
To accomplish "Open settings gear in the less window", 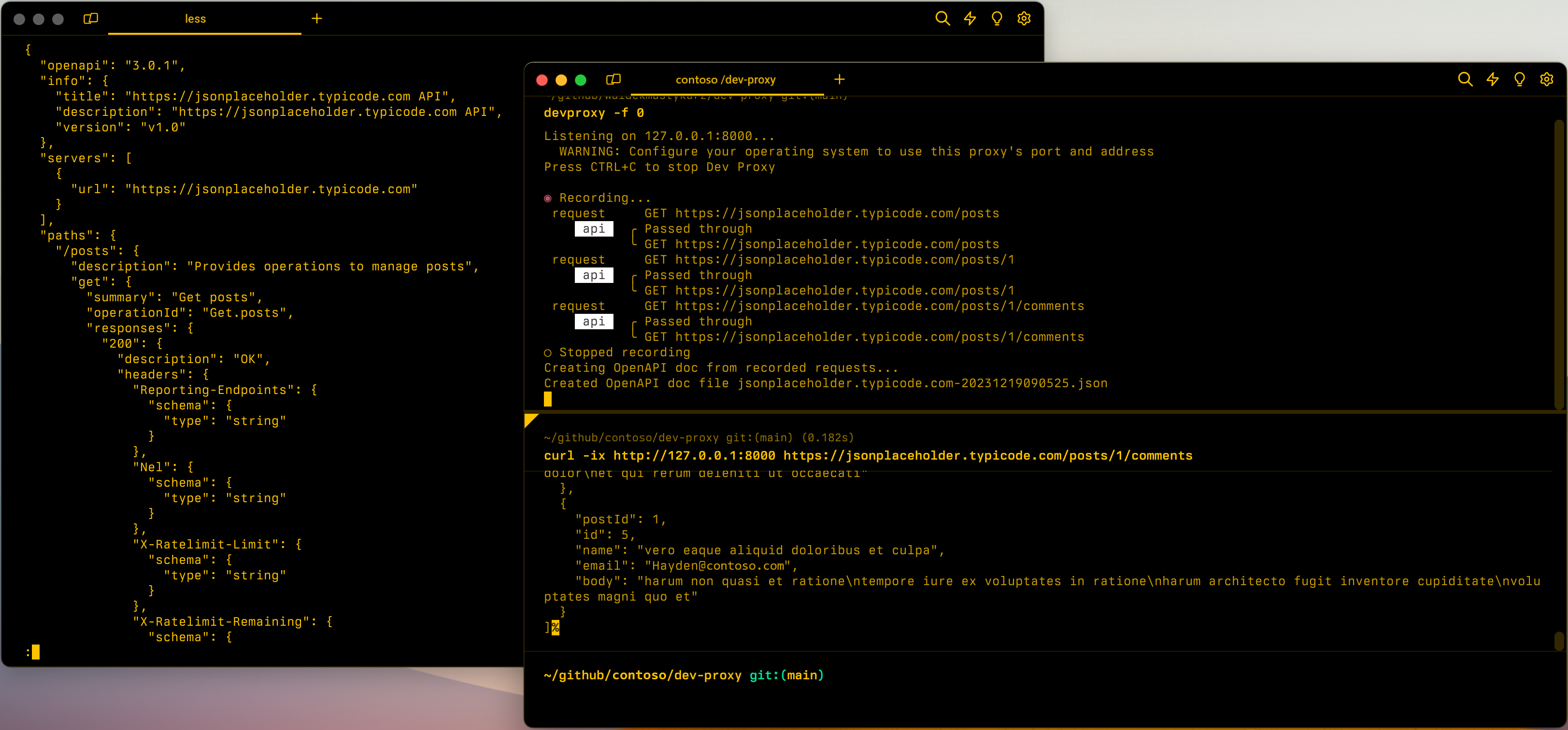I will coord(1023,19).
